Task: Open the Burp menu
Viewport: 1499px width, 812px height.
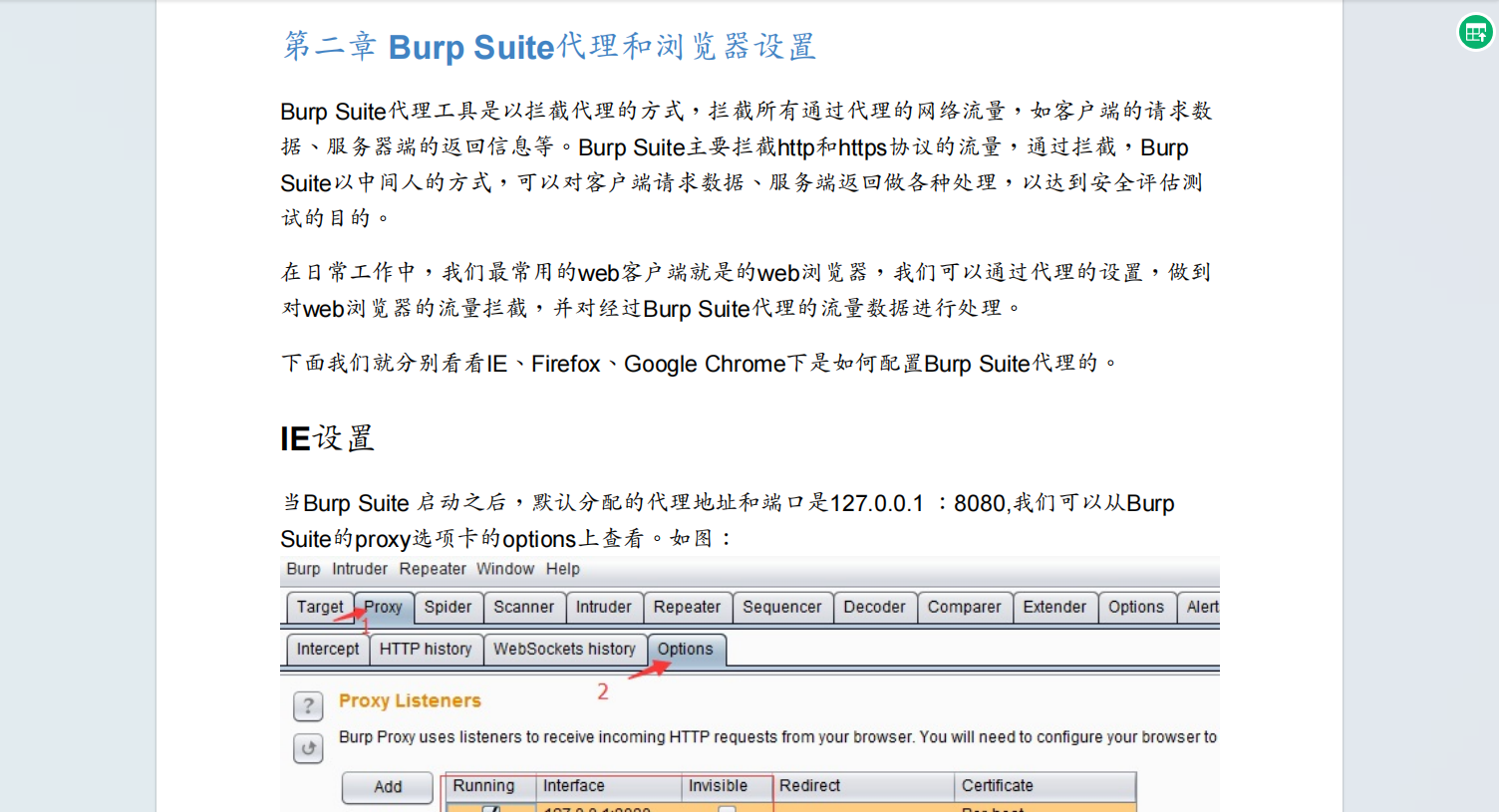Action: click(303, 569)
